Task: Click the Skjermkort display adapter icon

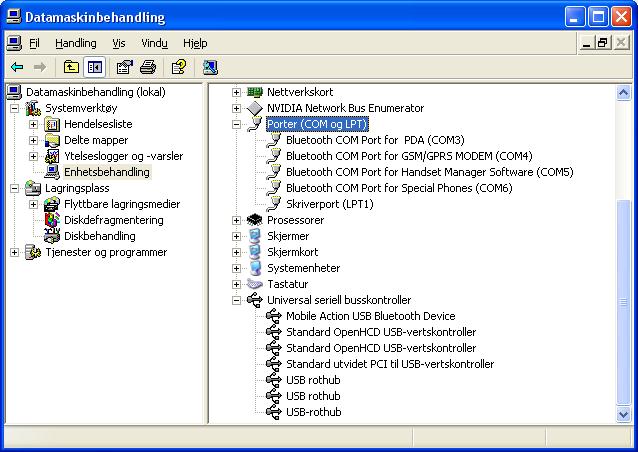Action: [x=255, y=252]
